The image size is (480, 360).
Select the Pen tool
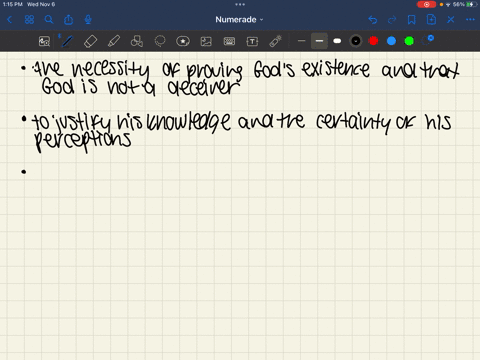[x=67, y=41]
